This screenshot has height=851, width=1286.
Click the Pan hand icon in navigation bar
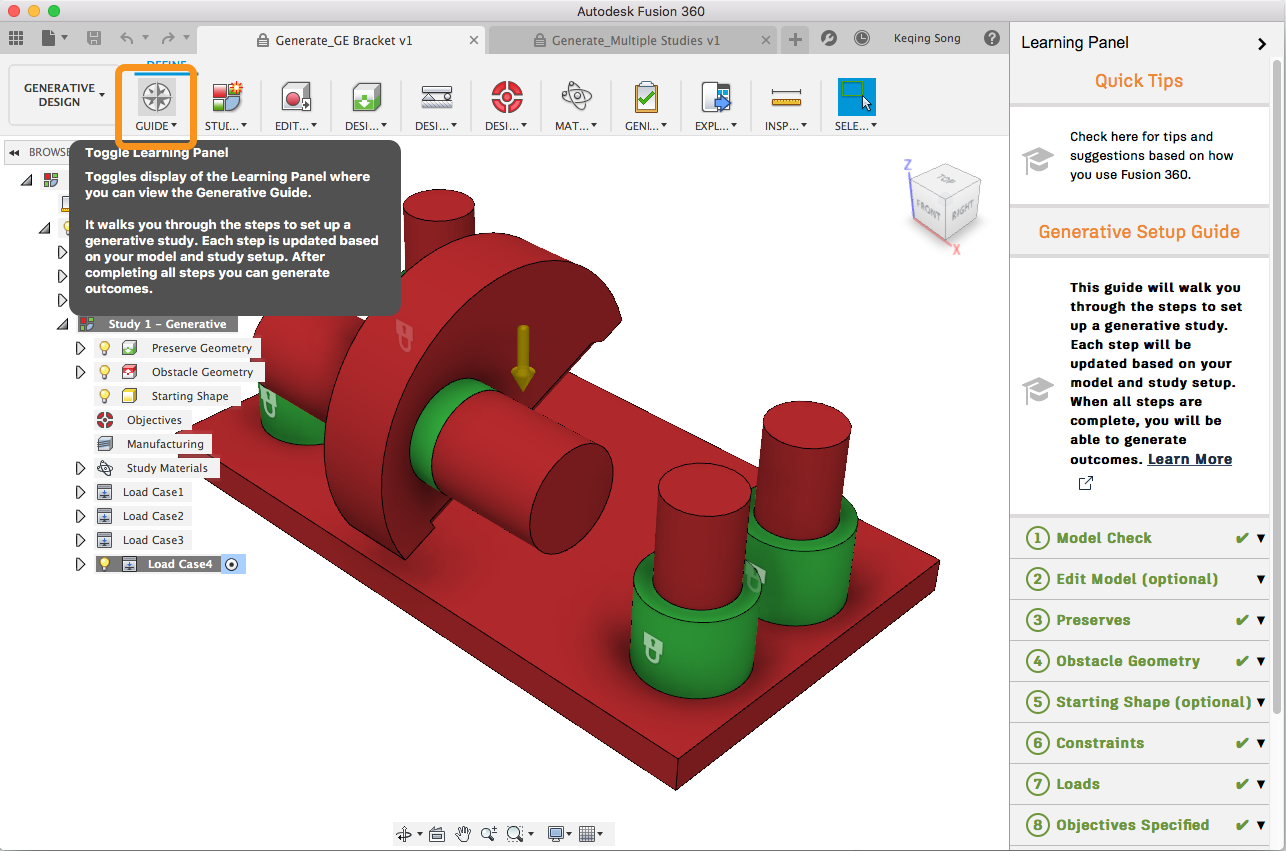tap(463, 834)
